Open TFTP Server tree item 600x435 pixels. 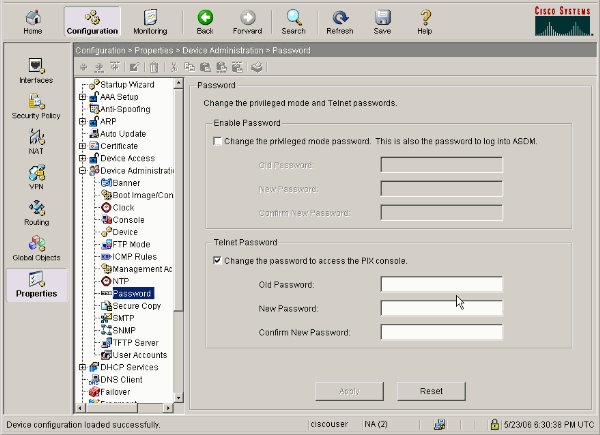click(x=135, y=343)
